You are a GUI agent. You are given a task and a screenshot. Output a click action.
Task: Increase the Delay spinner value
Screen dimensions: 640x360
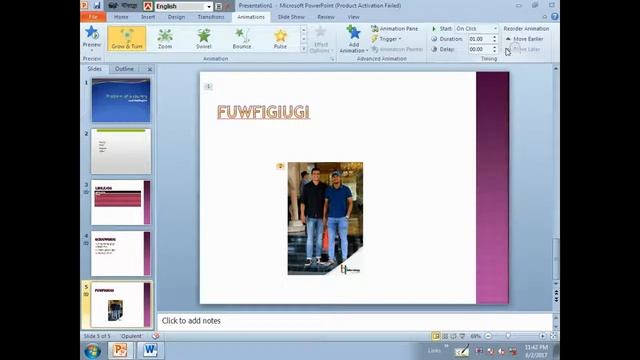(x=495, y=47)
